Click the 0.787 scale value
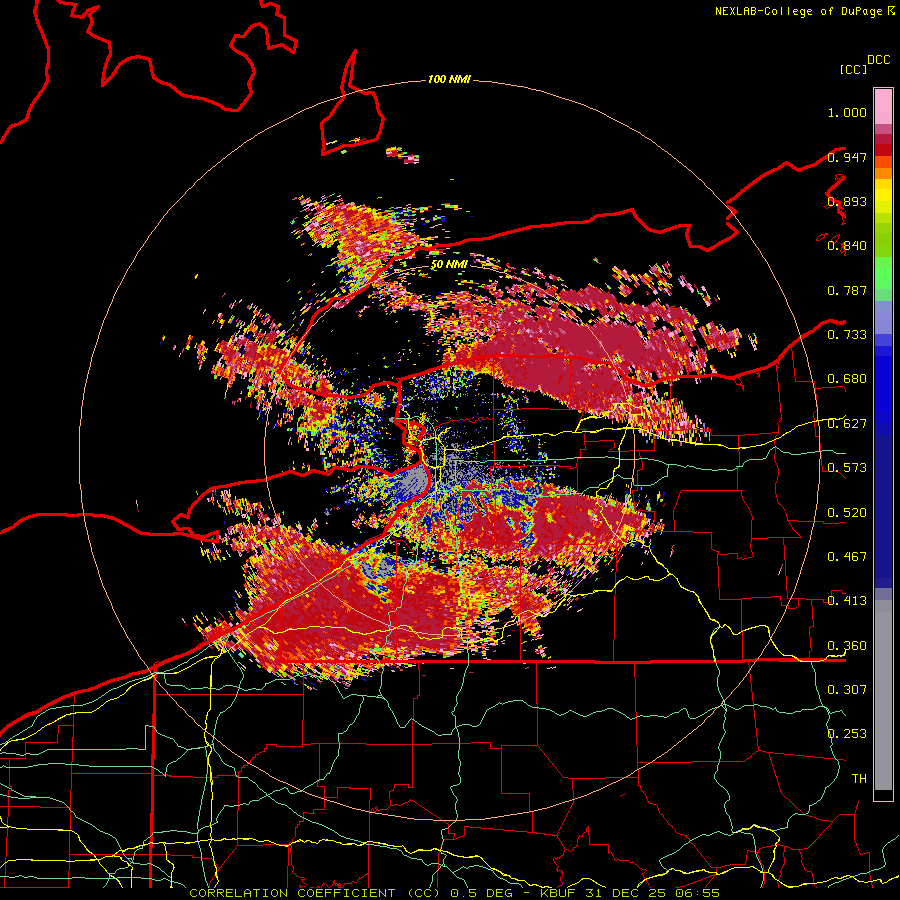Image resolution: width=900 pixels, height=900 pixels. click(847, 290)
